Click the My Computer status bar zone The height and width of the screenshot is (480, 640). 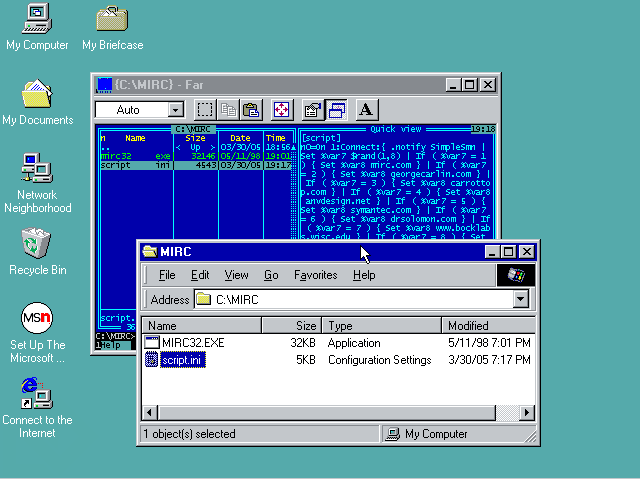(x=459, y=434)
